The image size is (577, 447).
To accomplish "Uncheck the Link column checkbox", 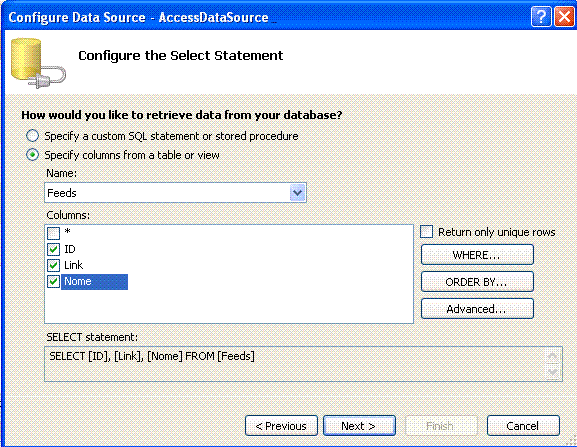I will 53,265.
